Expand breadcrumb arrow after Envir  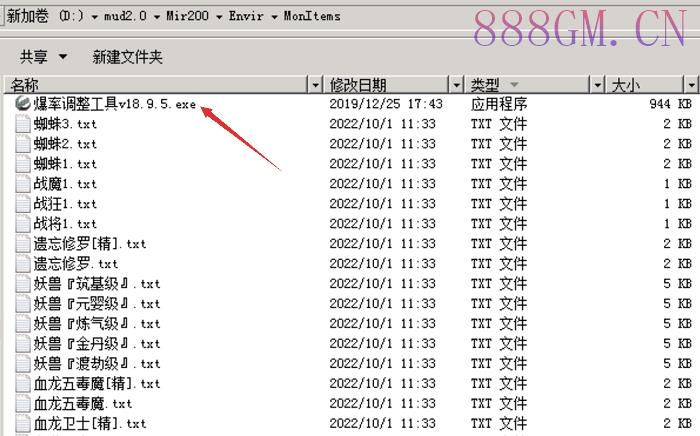pos(274,17)
